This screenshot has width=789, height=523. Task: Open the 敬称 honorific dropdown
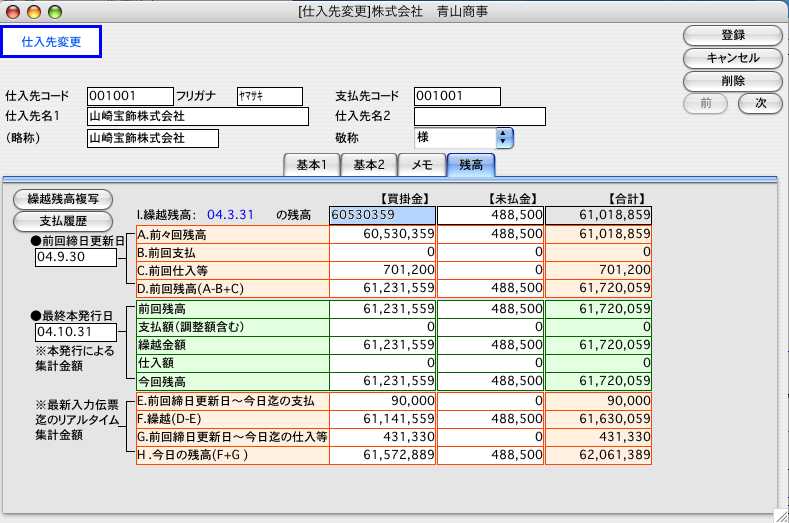[x=504, y=138]
